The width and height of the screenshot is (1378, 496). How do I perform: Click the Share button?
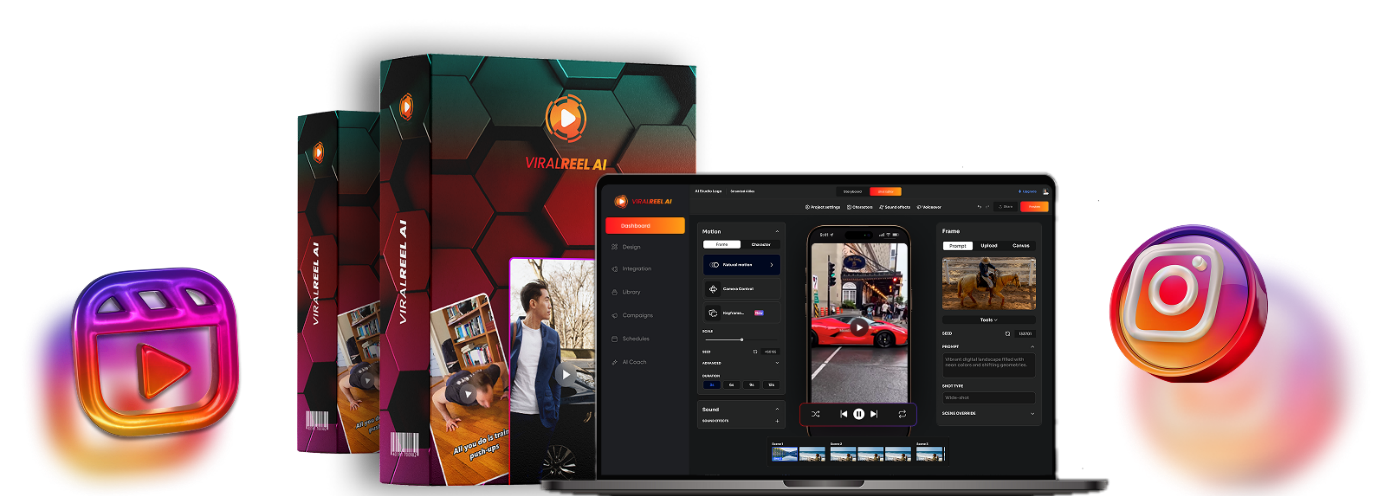tap(1005, 207)
